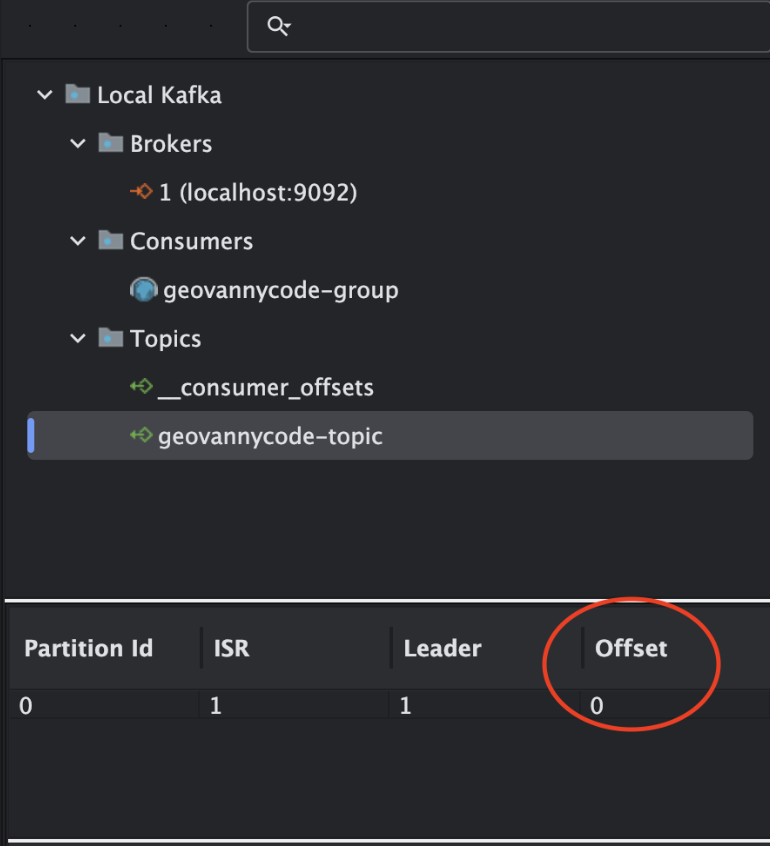Viewport: 770px width, 846px height.
Task: Click the Brokers folder icon
Action: tap(109, 143)
